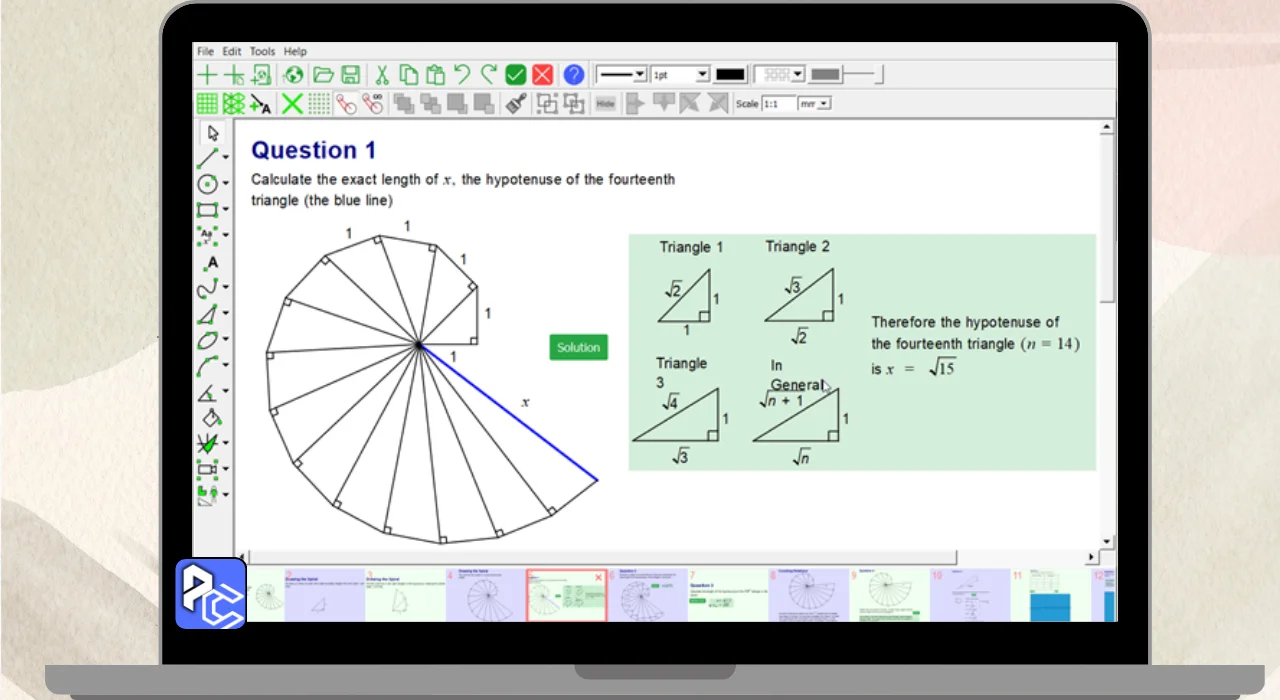
Task: Expand the ellipse tool options arrow
Action: 225,341
